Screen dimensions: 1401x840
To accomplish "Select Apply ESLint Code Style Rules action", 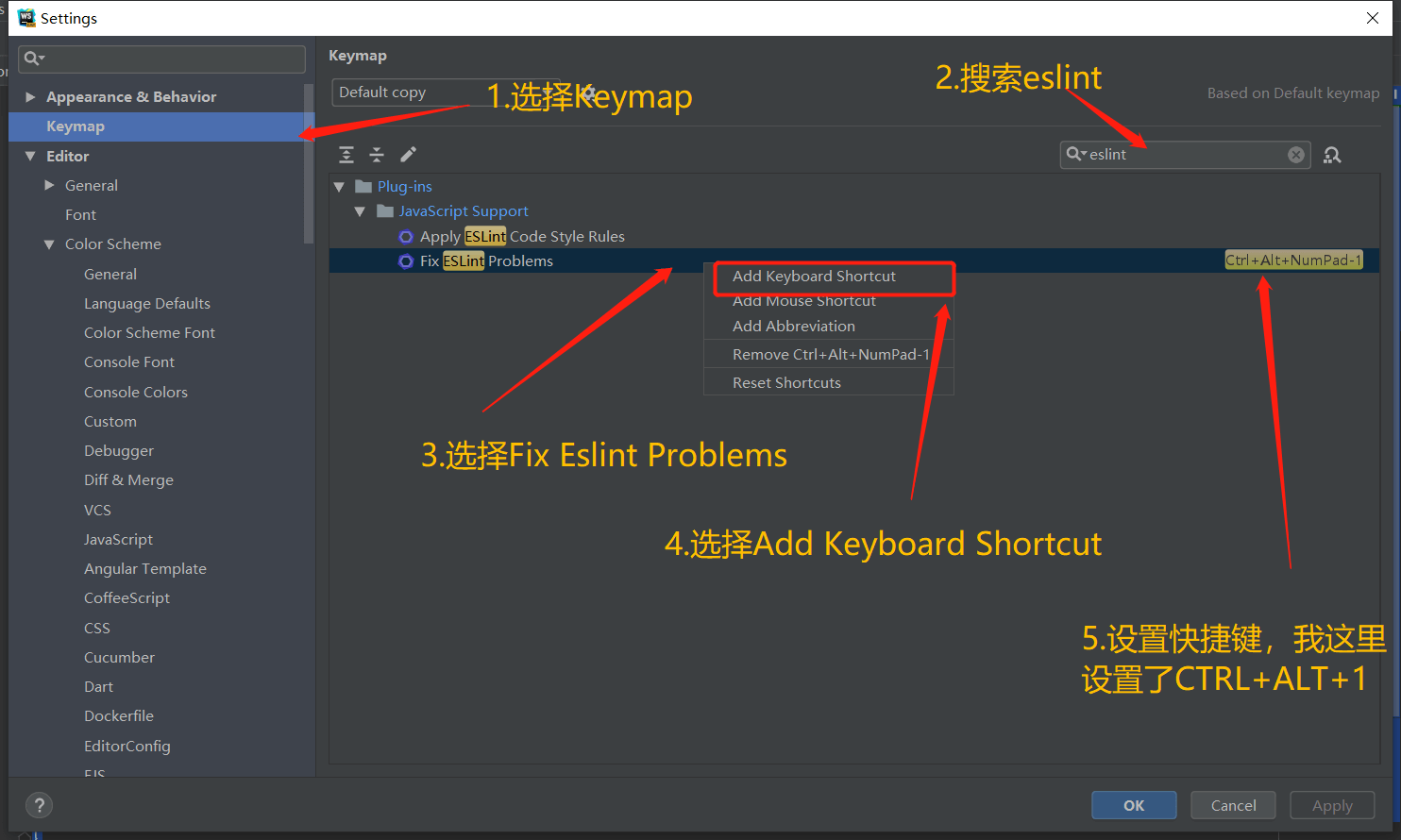I will 521,237.
